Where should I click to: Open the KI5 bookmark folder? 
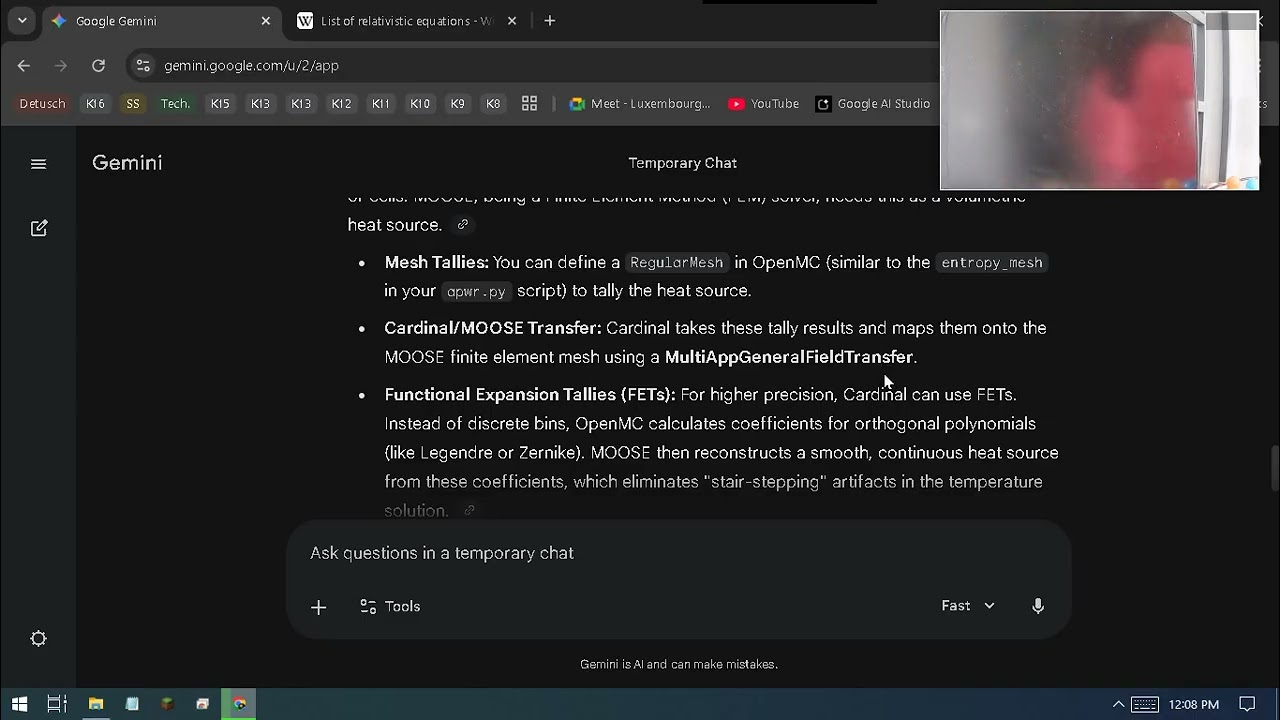[x=220, y=103]
